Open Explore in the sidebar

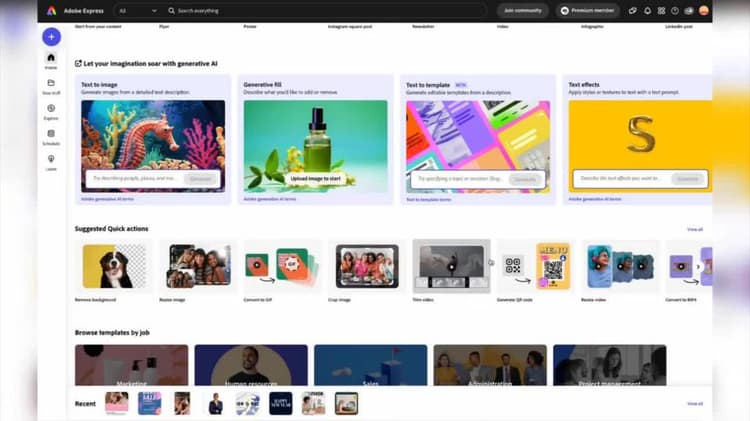pos(51,112)
